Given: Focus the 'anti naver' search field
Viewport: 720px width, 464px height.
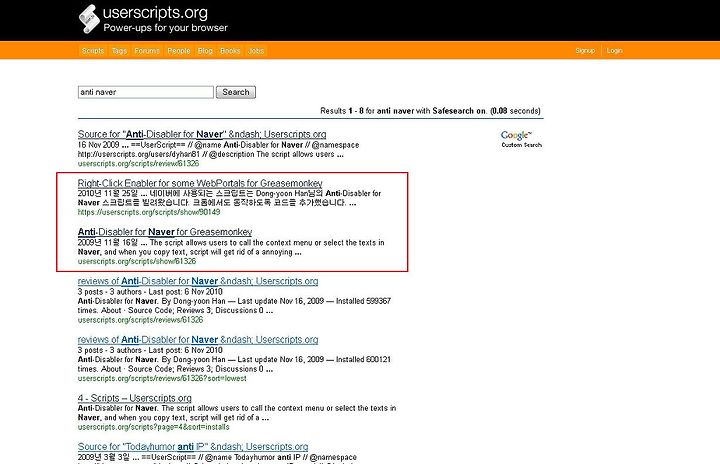Looking at the screenshot, I should [146, 92].
